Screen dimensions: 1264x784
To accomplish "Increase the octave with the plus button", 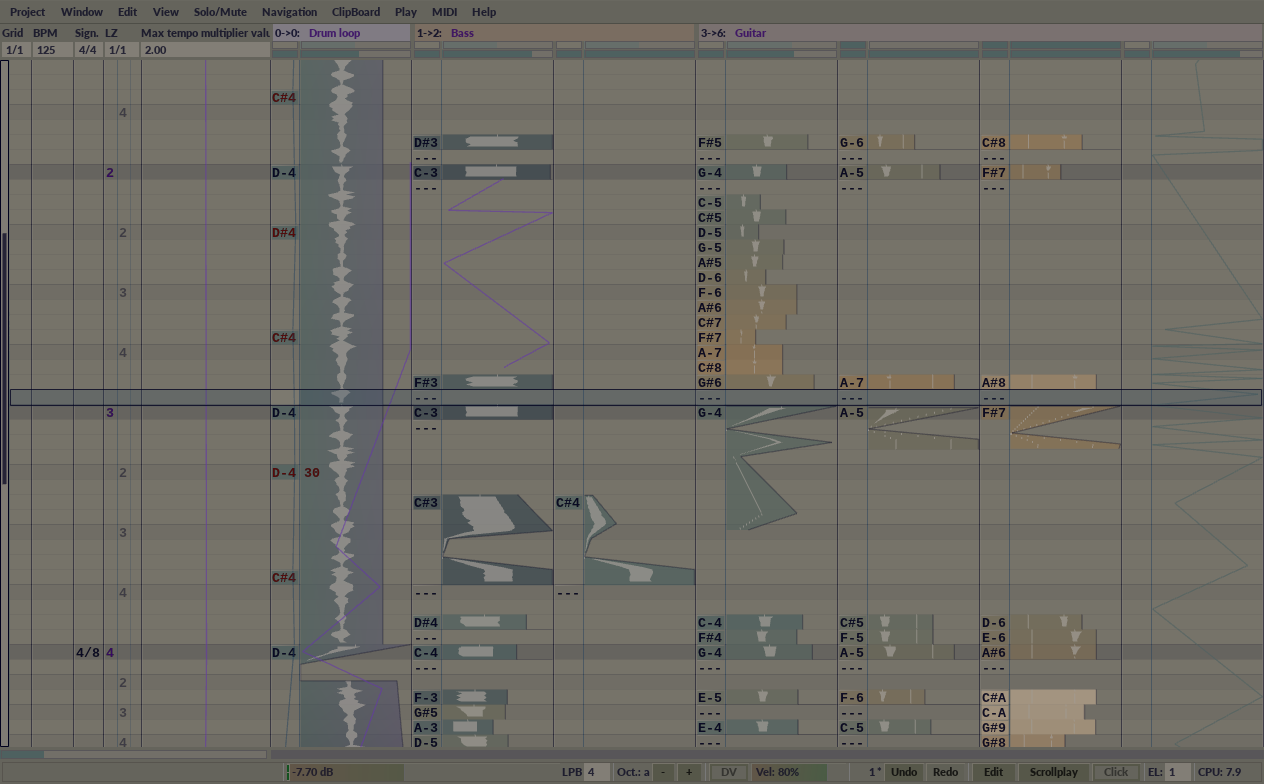I will 688,772.
